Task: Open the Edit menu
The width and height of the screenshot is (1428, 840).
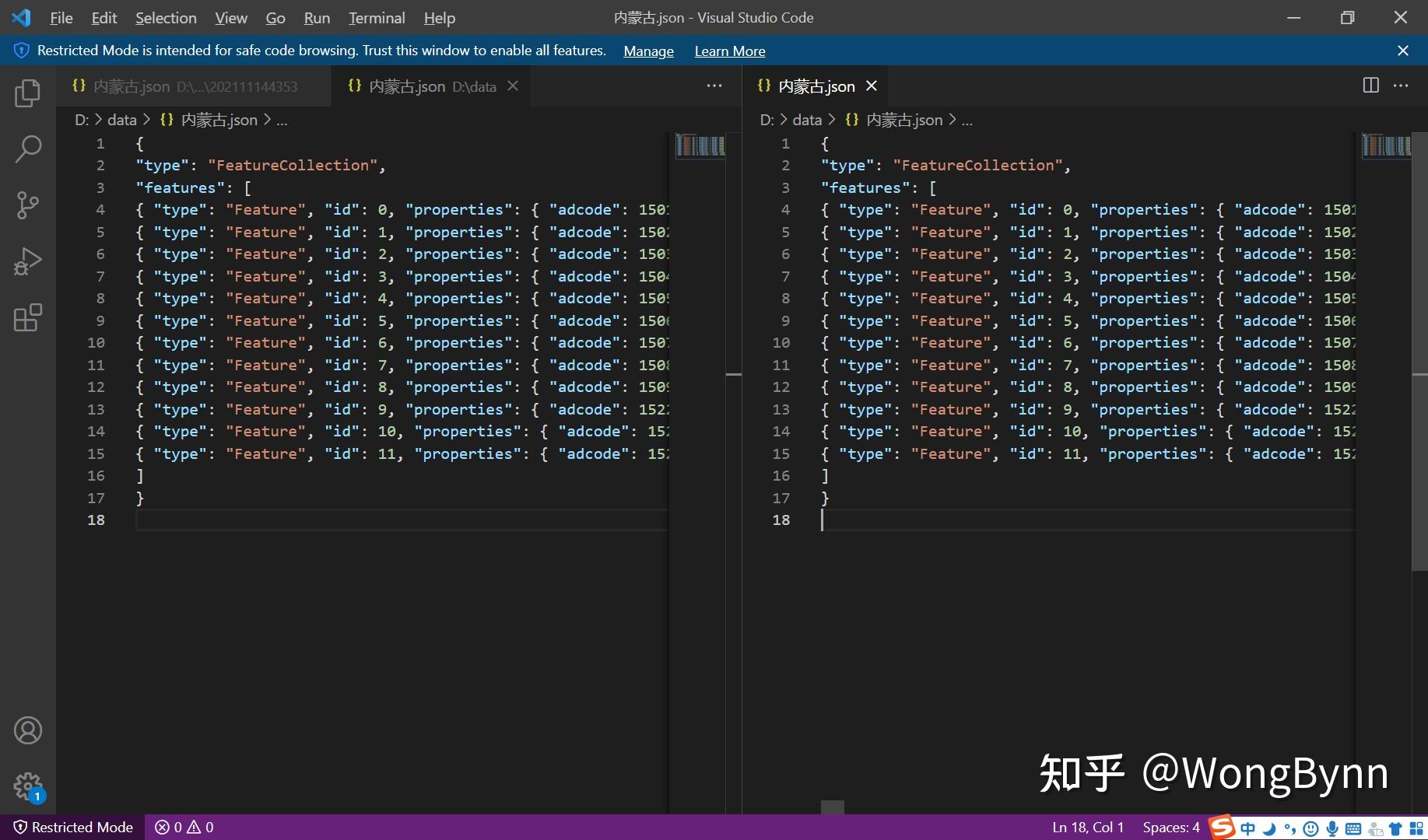Action: pos(104,18)
